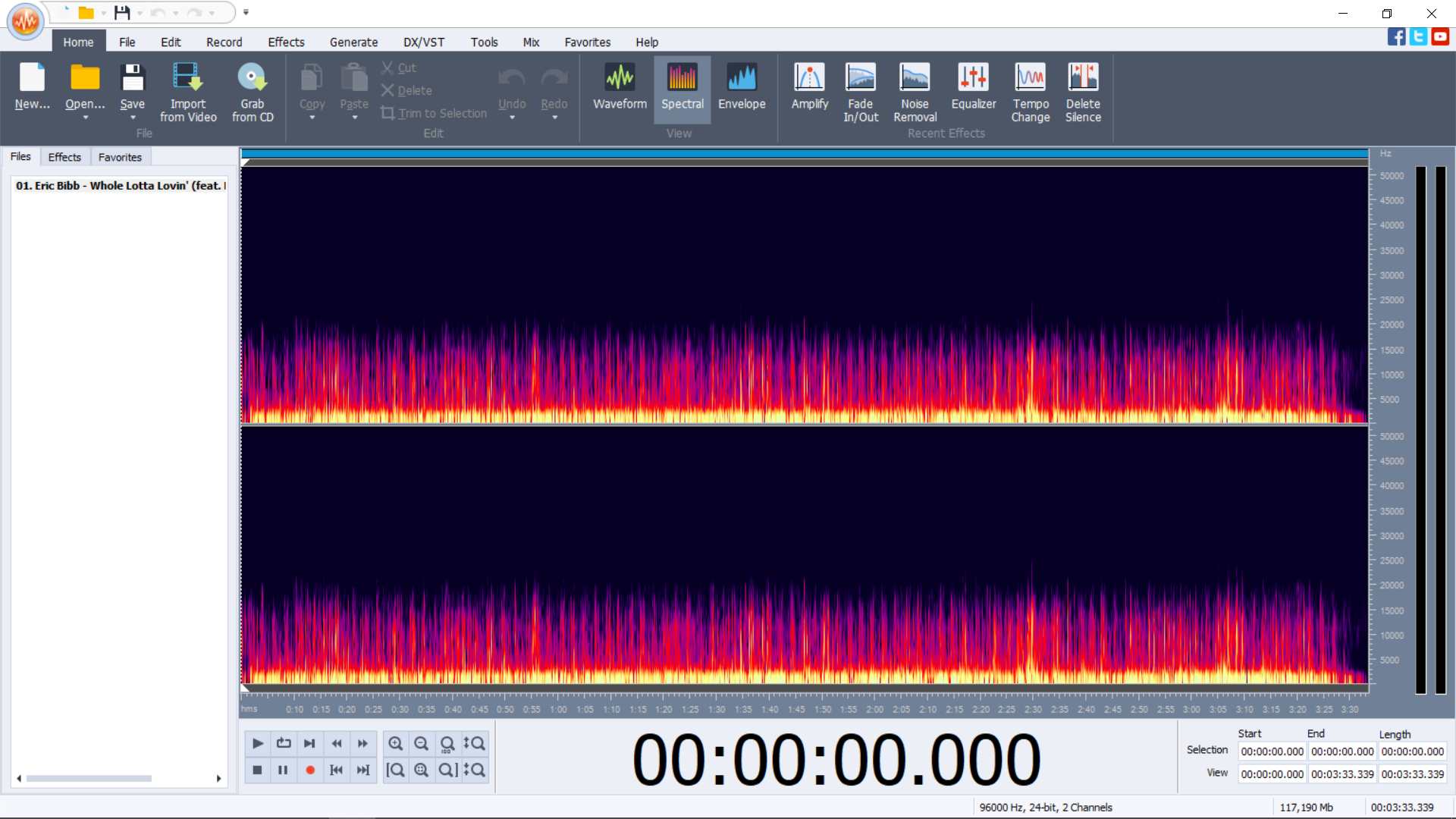The width and height of the screenshot is (1456, 819).
Task: Click the New file icon
Action: tap(32, 77)
